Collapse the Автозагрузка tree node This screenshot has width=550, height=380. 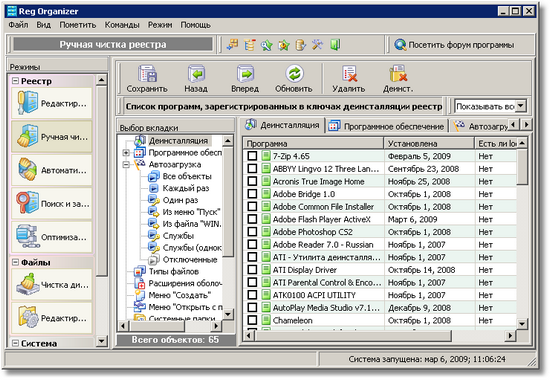(x=126, y=164)
